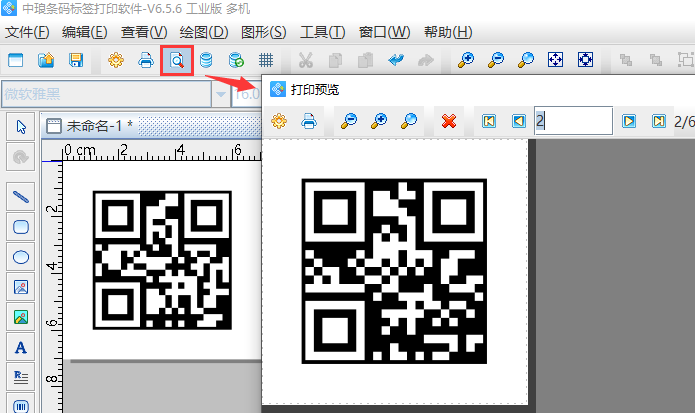Toggle the grid display icon

pos(266,60)
